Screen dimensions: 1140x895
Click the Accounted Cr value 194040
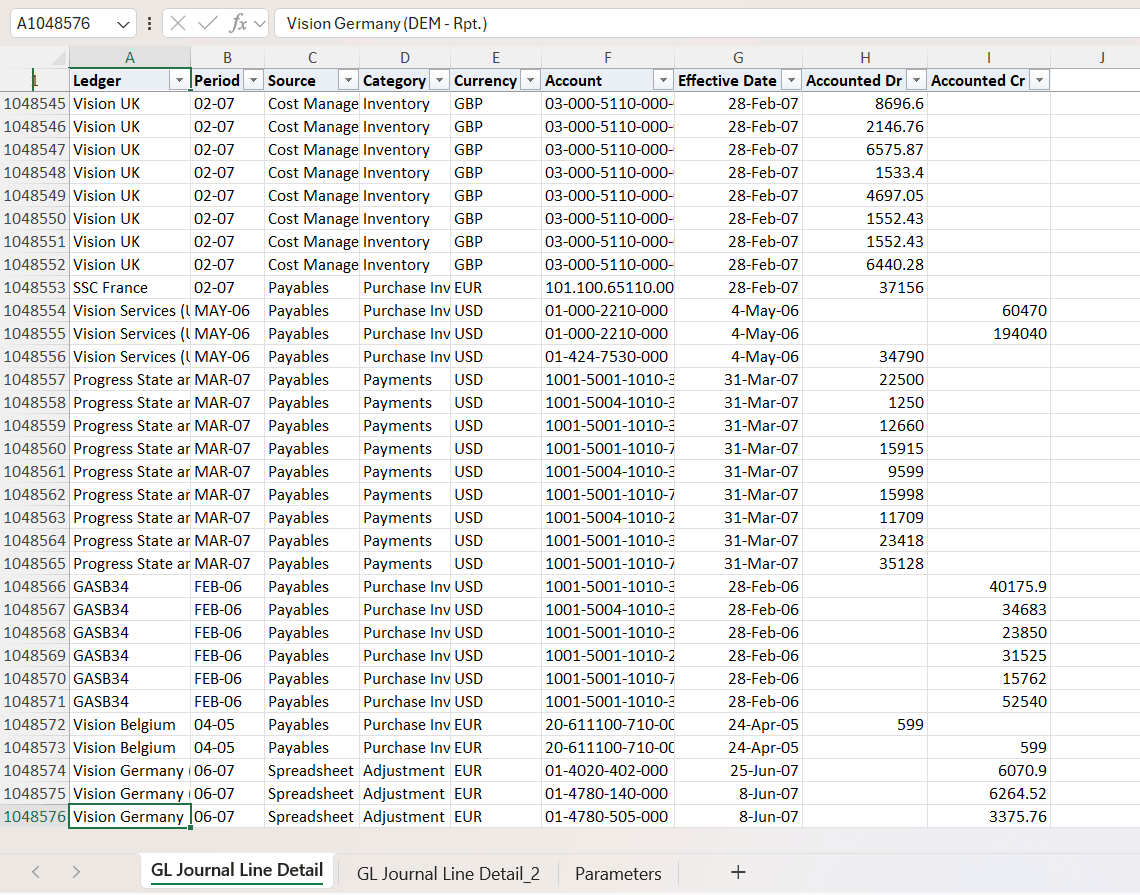coord(989,334)
